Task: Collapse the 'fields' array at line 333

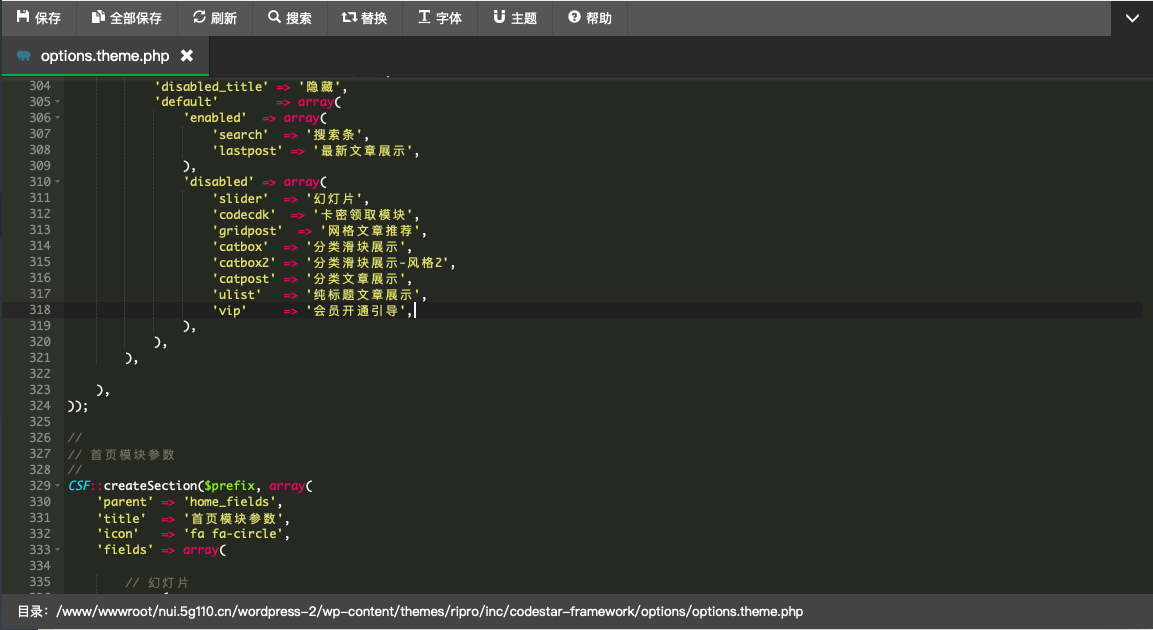Action: tap(58, 550)
